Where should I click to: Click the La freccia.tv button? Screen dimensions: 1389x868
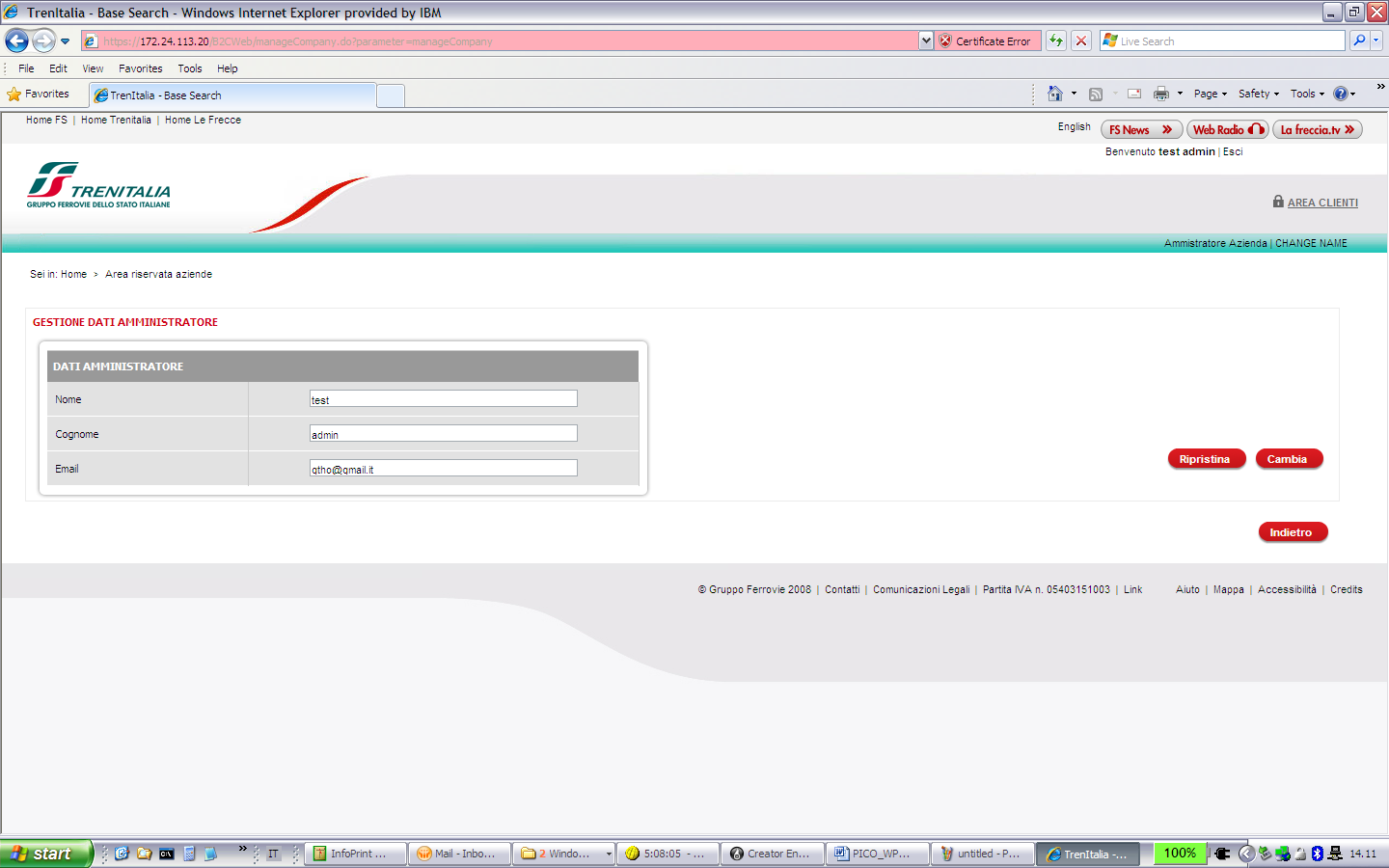pyautogui.click(x=1317, y=129)
